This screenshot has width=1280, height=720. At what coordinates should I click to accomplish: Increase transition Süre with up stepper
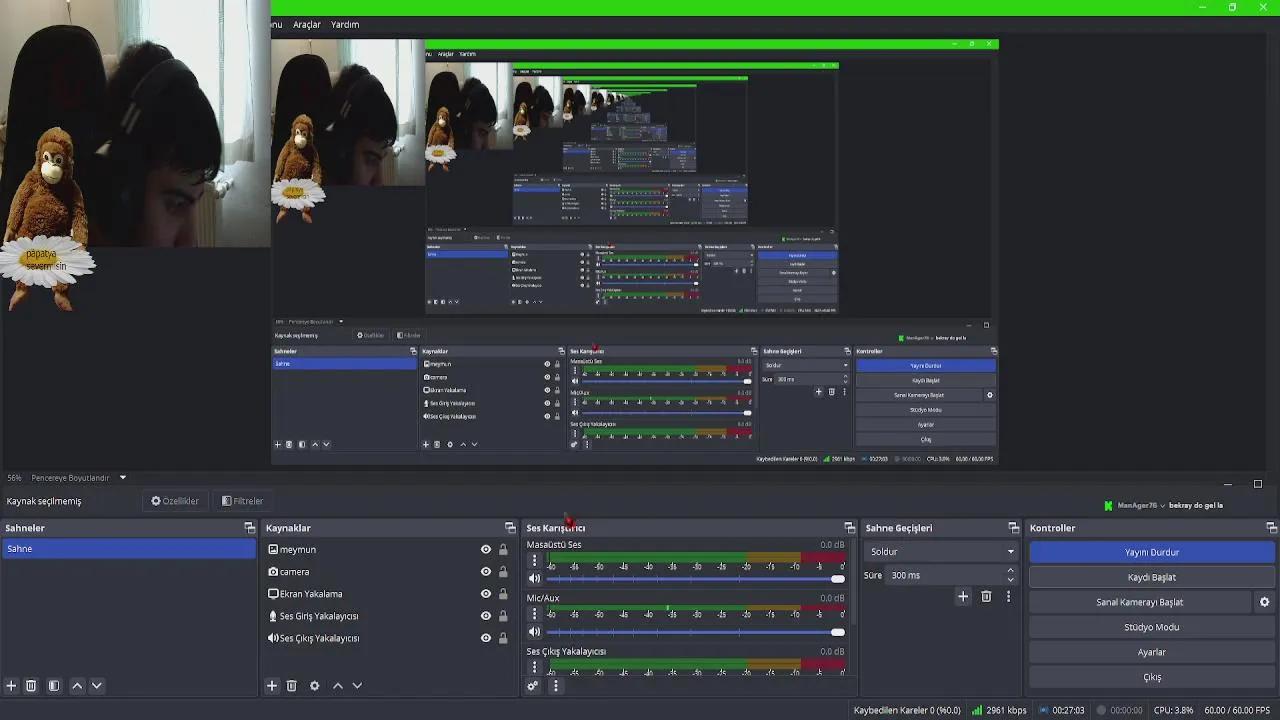pos(1010,569)
